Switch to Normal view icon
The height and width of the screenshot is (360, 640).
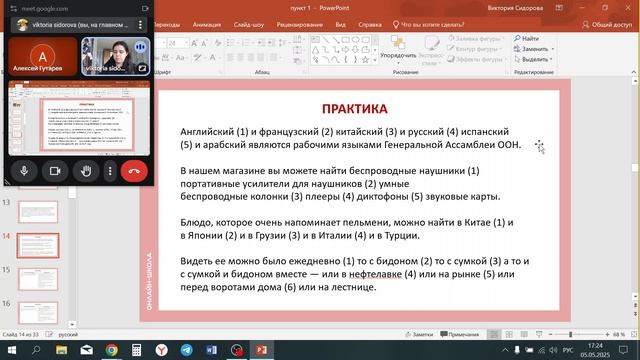tap(494, 334)
